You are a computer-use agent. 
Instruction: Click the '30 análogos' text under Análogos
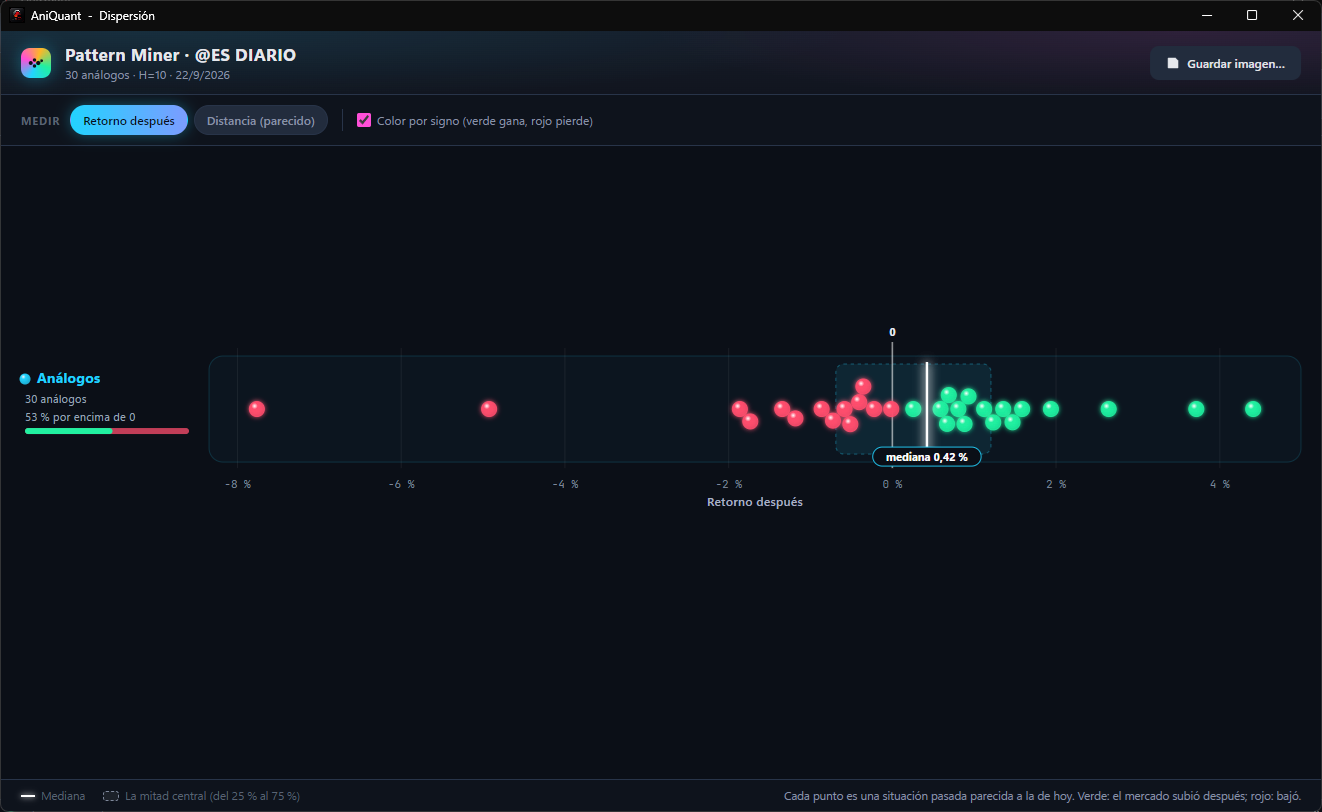tap(56, 399)
